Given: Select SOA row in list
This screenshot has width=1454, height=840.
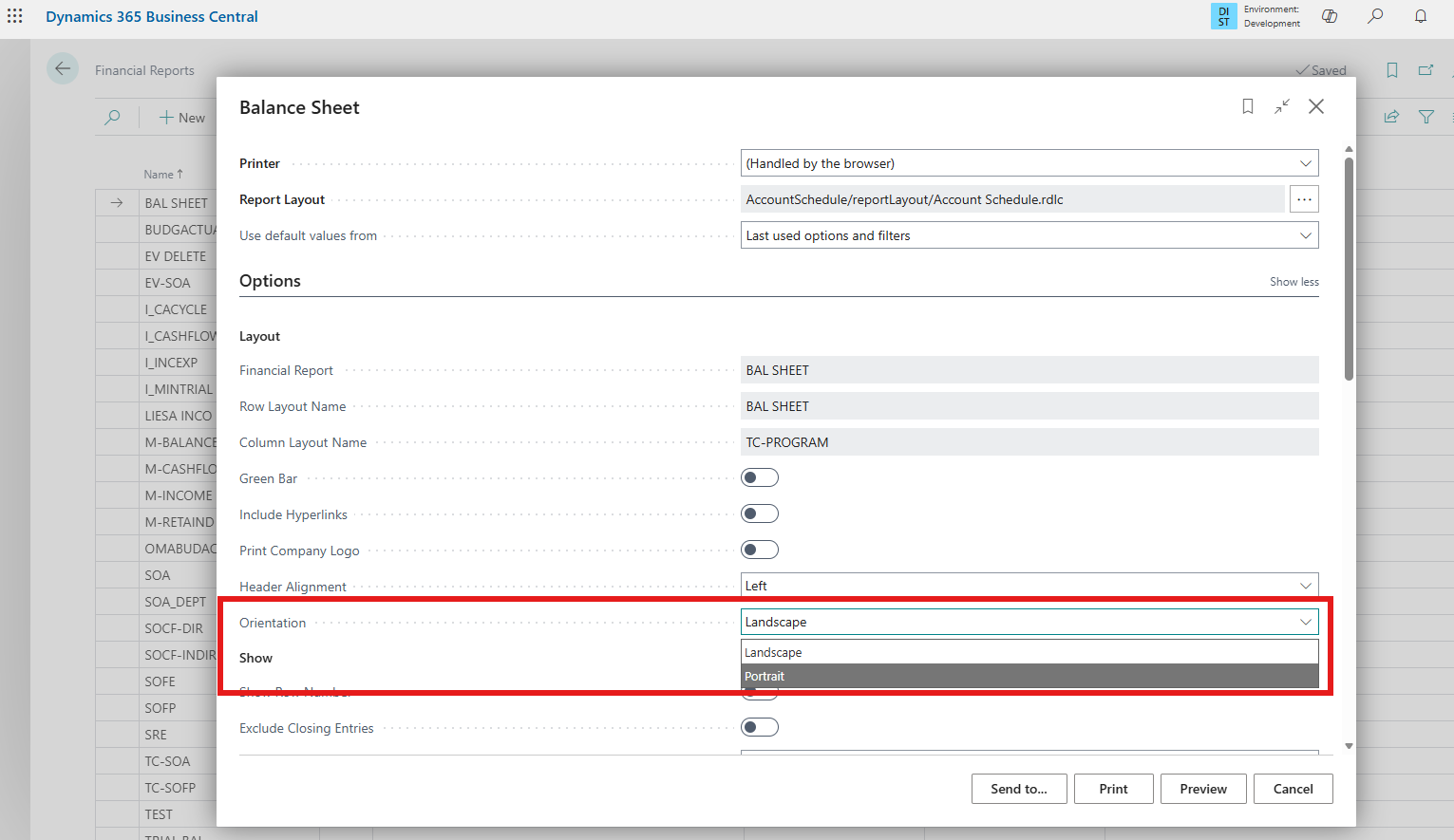Looking at the screenshot, I should point(157,575).
